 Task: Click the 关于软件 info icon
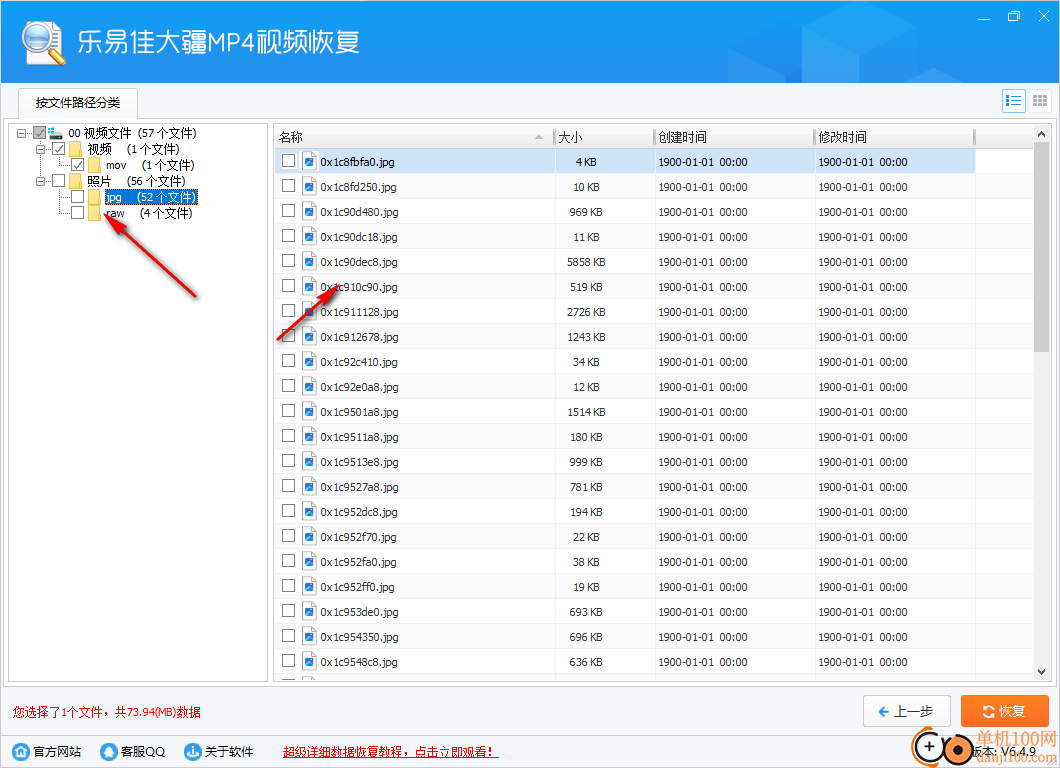193,751
